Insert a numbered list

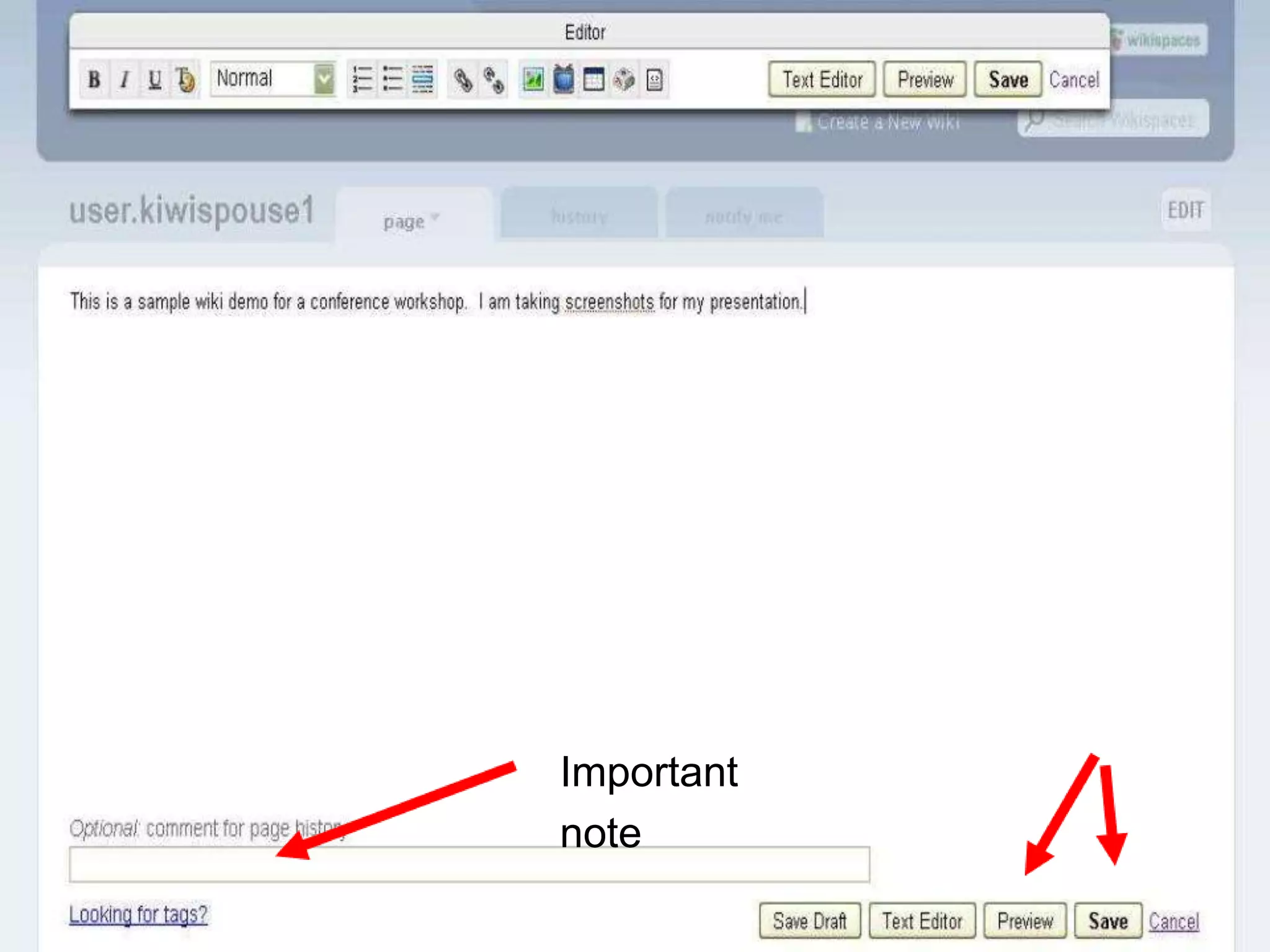362,79
